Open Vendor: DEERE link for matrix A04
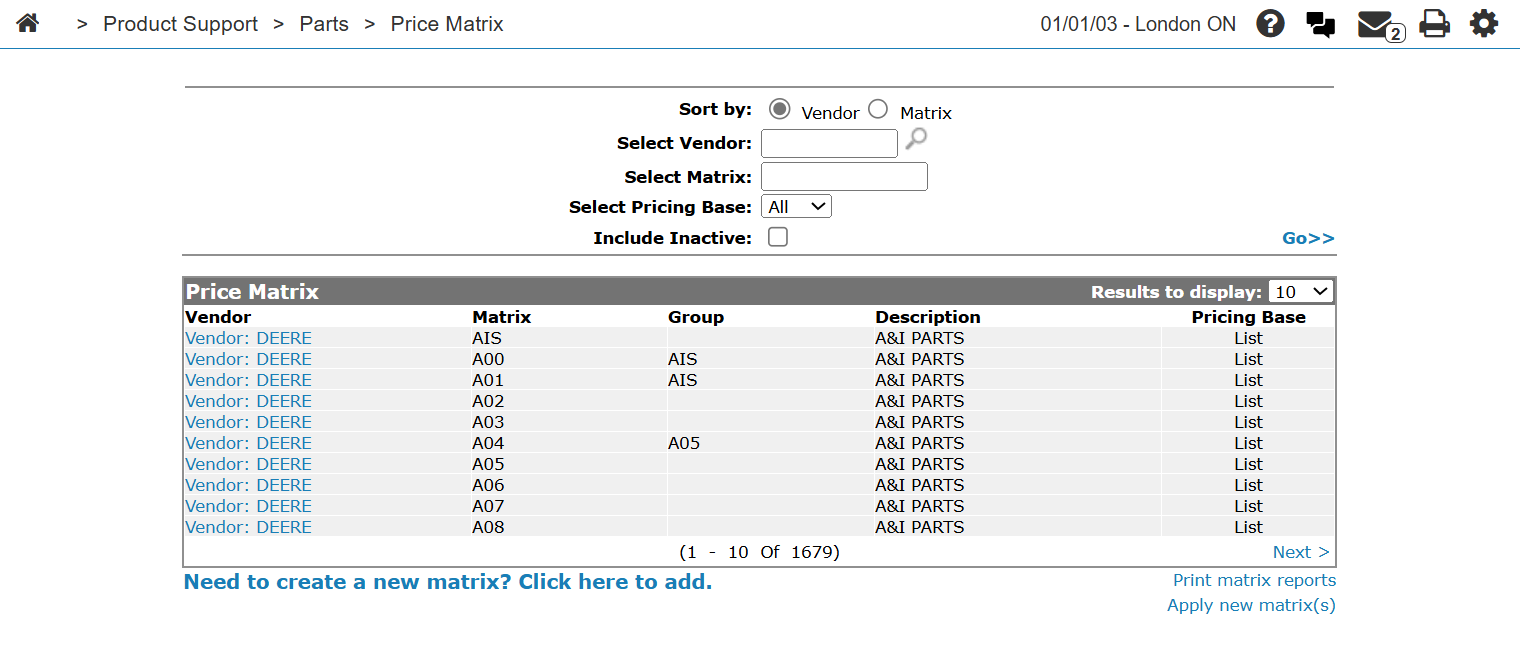Viewport: 1520px width, 655px height. pyautogui.click(x=248, y=443)
